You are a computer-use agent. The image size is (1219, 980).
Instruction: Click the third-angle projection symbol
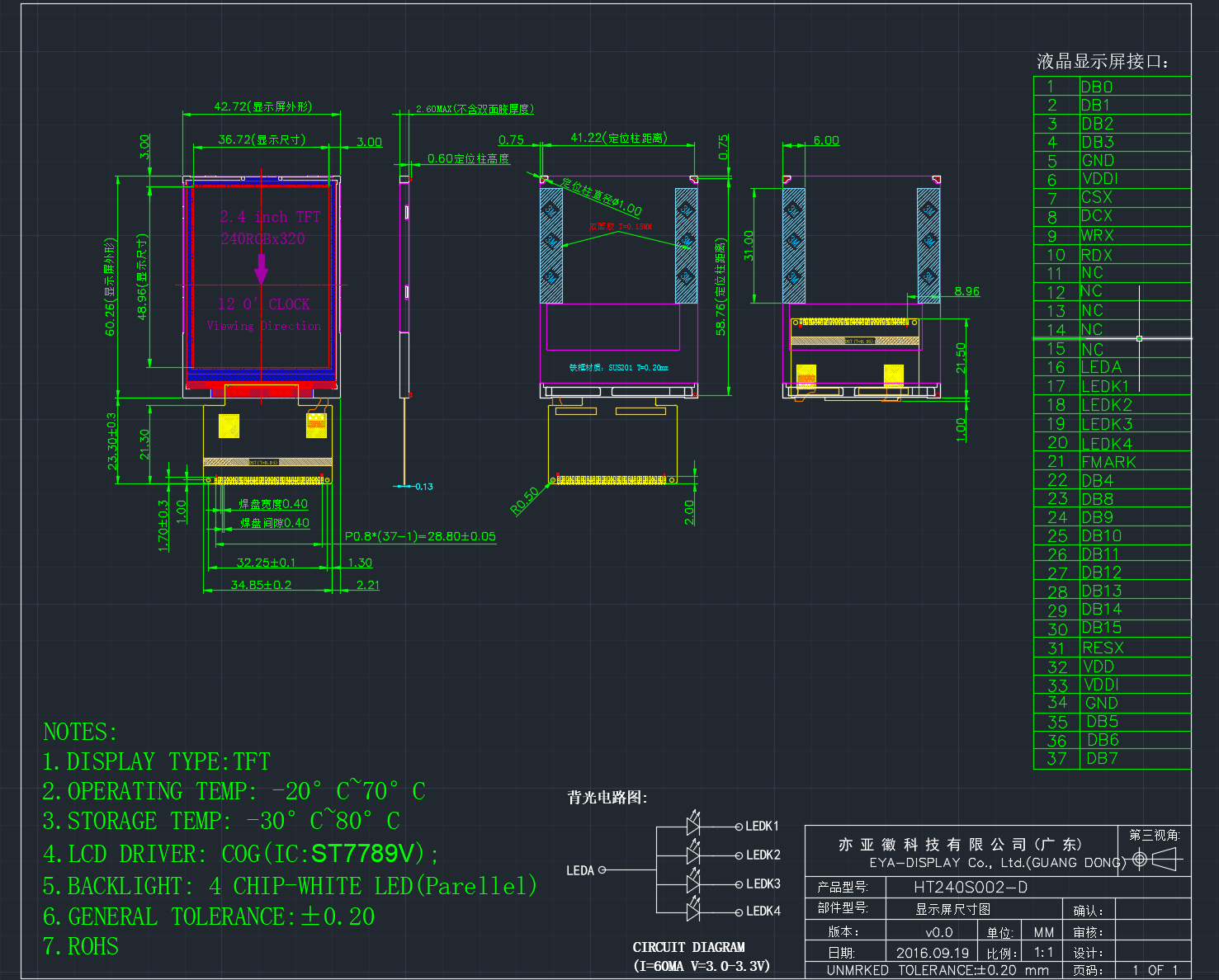(x=1157, y=860)
